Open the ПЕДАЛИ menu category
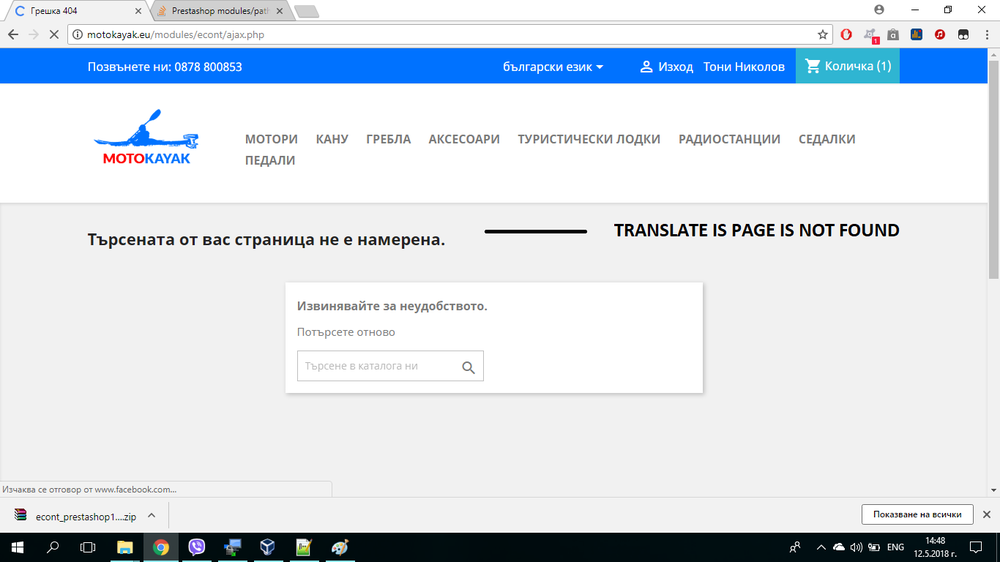The height and width of the screenshot is (562, 1000). 270,160
